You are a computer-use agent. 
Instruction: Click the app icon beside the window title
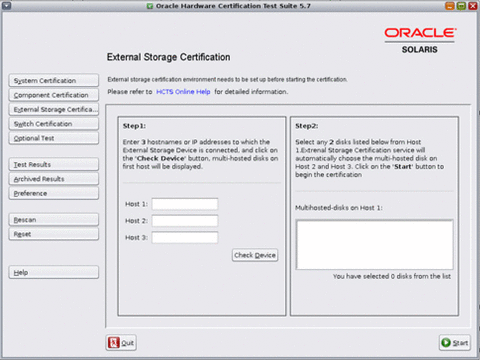(150, 6)
